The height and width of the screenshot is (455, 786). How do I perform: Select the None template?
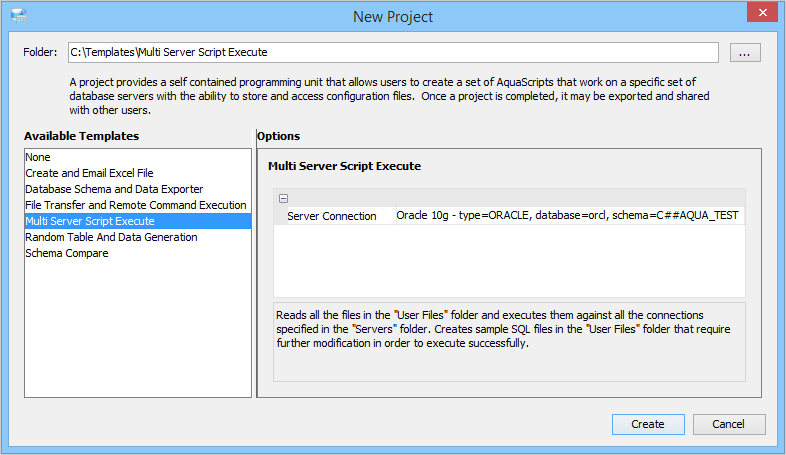click(x=38, y=157)
